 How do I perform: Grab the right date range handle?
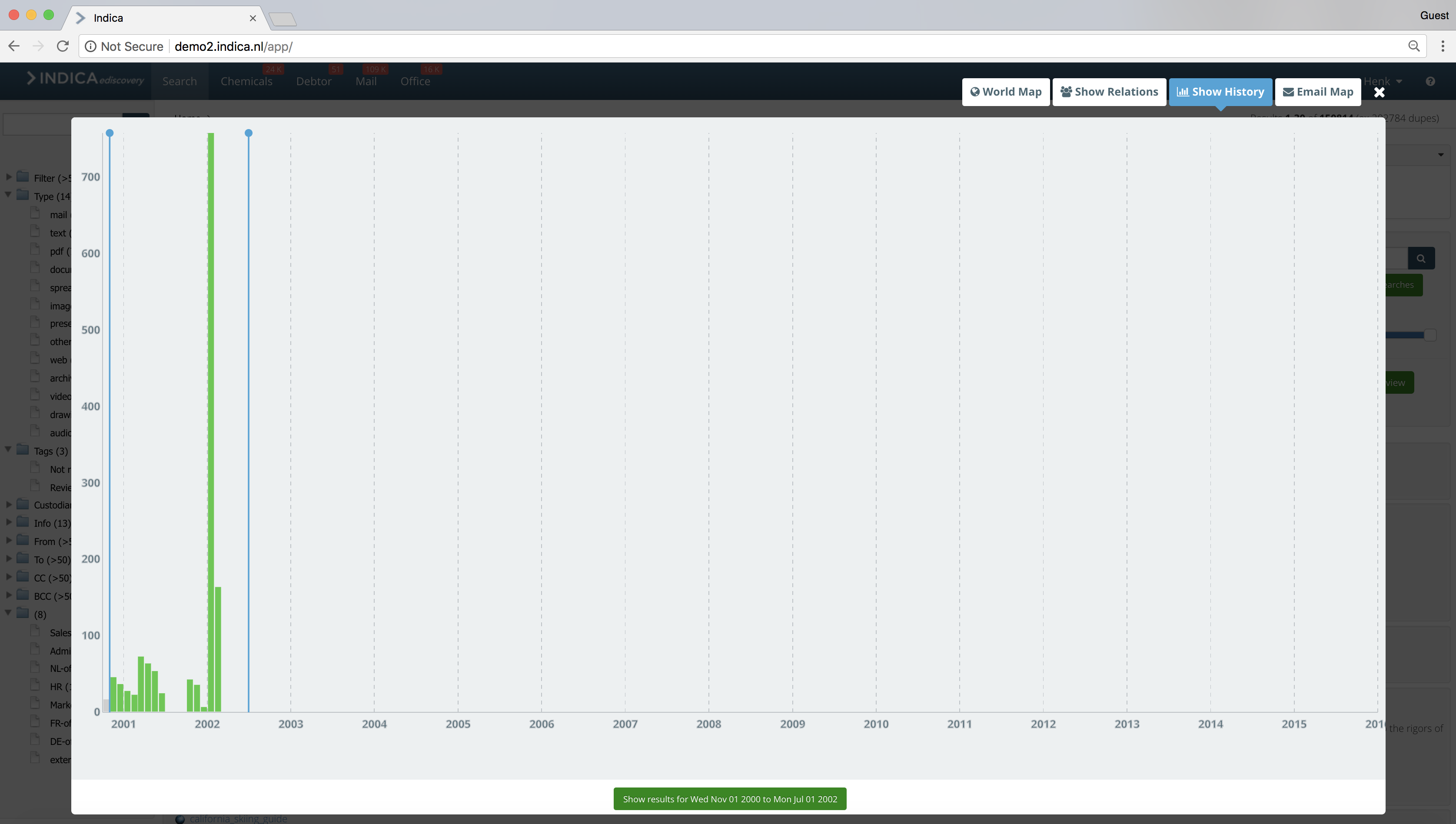coord(249,133)
